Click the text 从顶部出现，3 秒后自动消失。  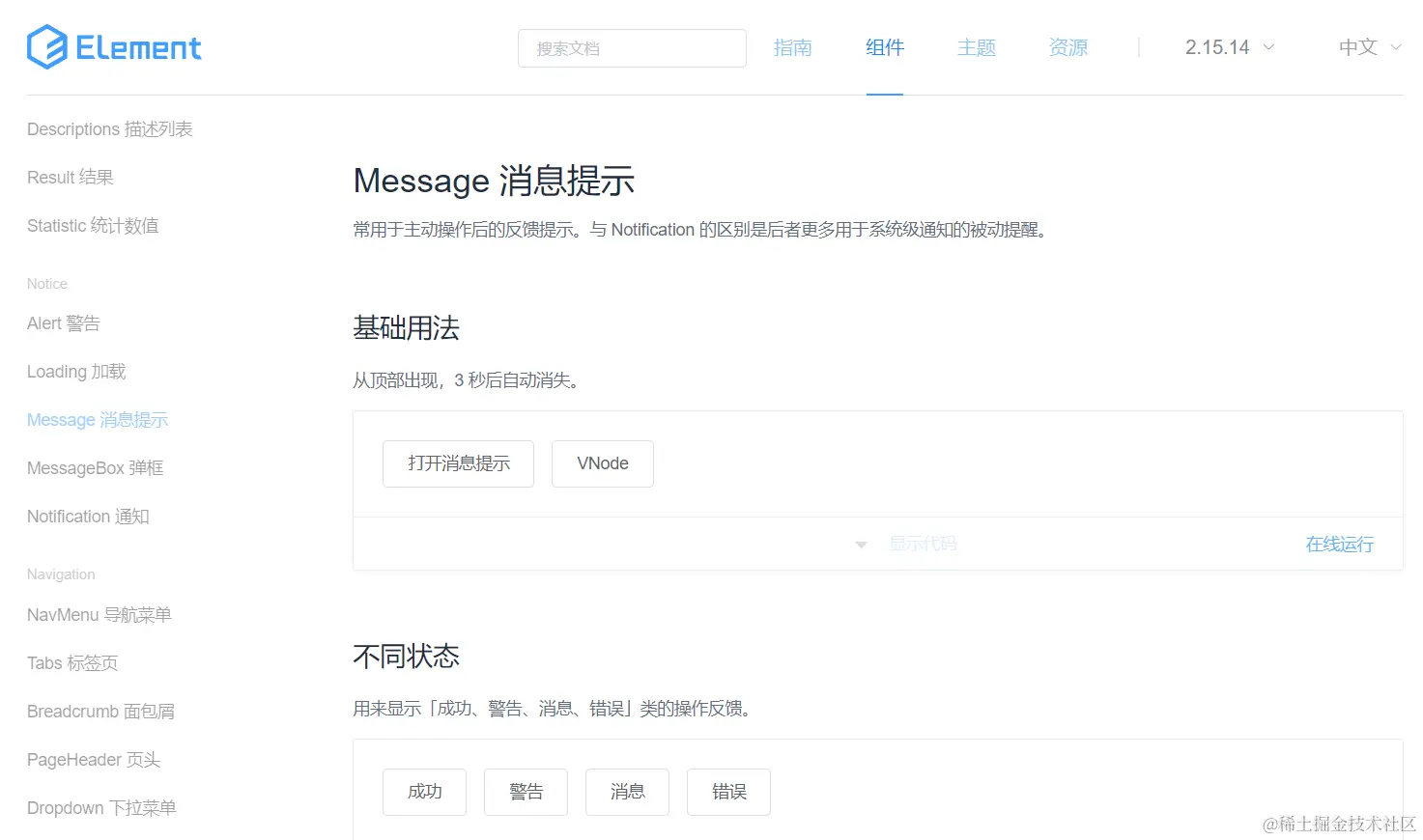[468, 380]
